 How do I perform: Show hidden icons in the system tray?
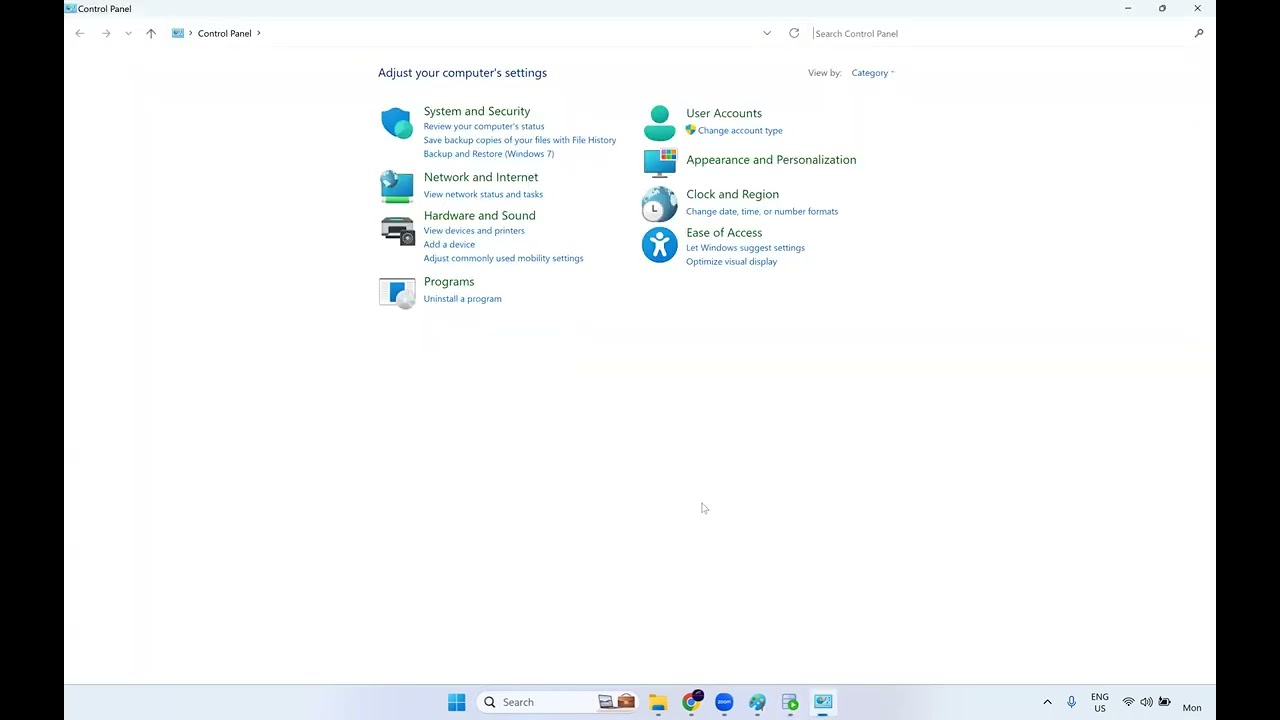pos(1047,702)
